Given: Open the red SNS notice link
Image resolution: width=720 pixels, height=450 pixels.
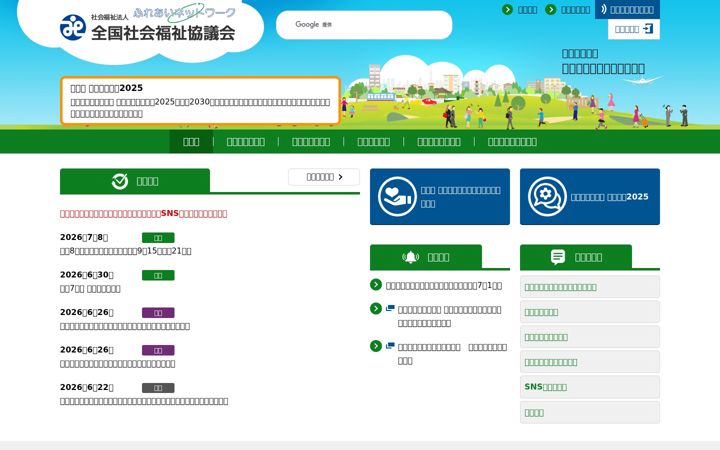Looking at the screenshot, I should [143, 214].
